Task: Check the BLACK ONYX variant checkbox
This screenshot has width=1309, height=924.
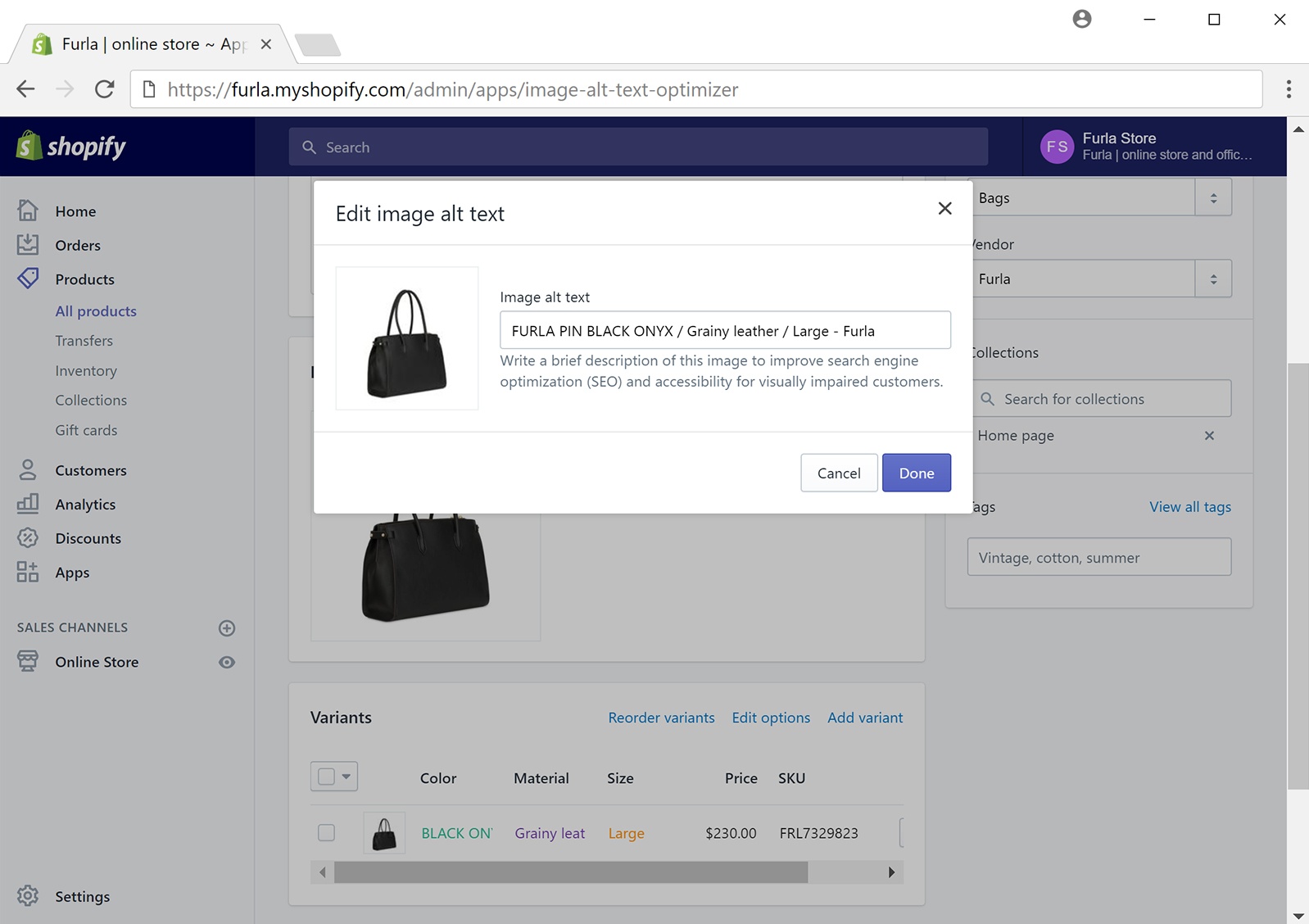Action: [326, 832]
